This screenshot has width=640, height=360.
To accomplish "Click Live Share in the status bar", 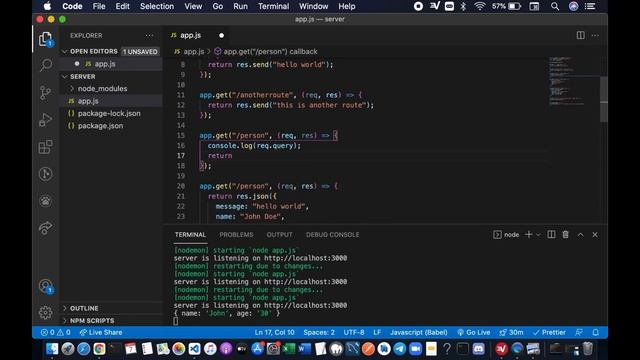I will point(101,332).
